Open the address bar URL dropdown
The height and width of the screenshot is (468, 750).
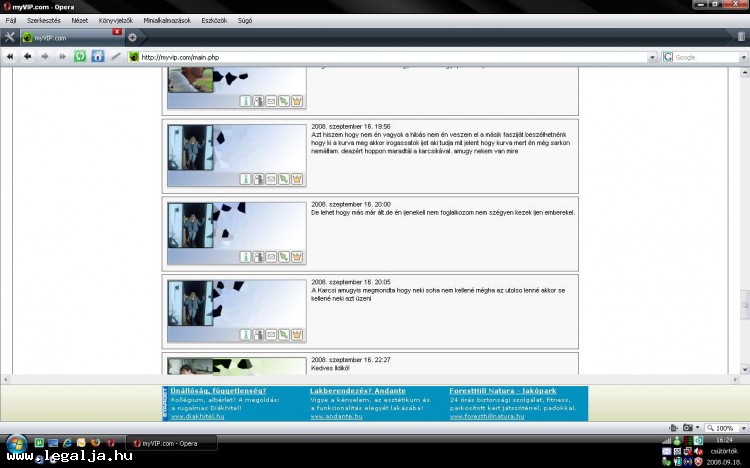click(653, 57)
